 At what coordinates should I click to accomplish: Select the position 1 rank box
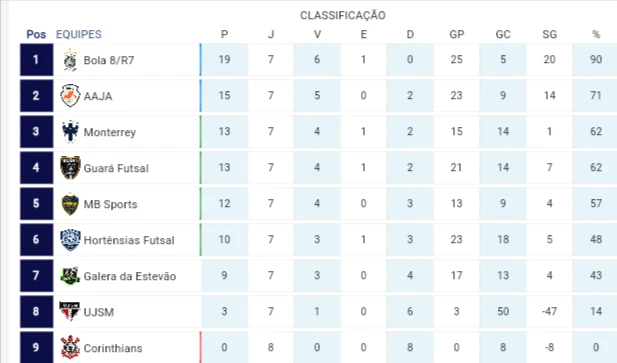37,60
